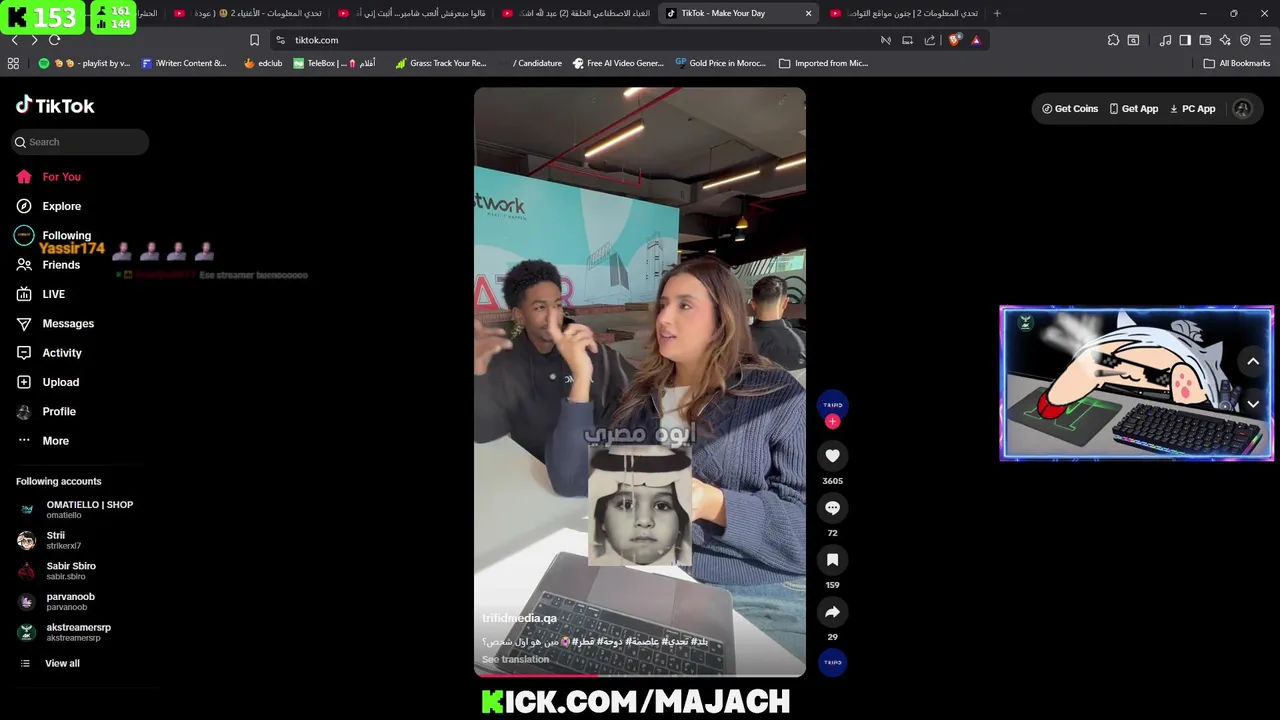
Task: Seek the red video progress bar
Action: point(639,675)
